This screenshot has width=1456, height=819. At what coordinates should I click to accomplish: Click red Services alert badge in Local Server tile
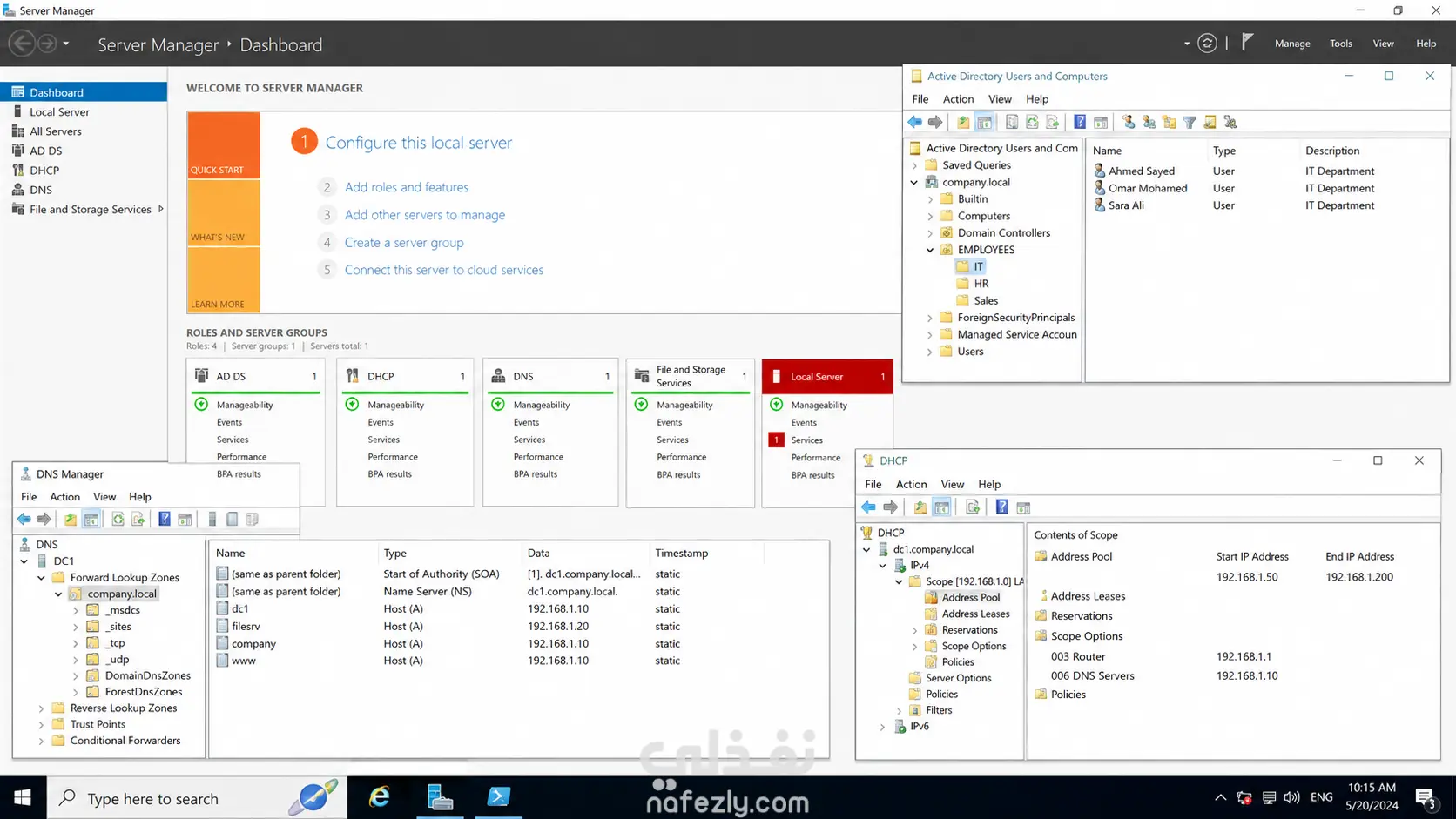[776, 440]
